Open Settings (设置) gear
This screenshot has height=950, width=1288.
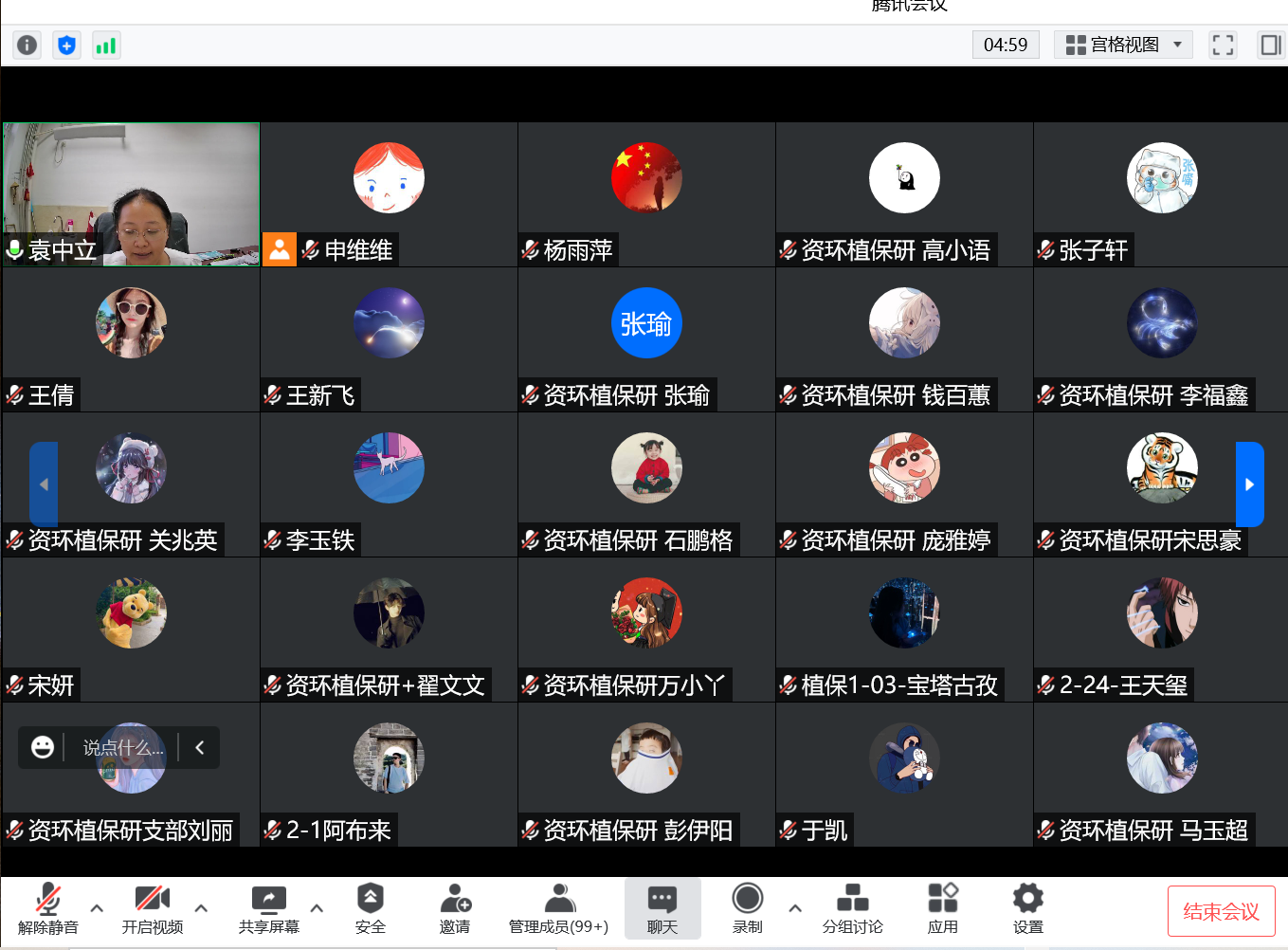[x=1027, y=908]
